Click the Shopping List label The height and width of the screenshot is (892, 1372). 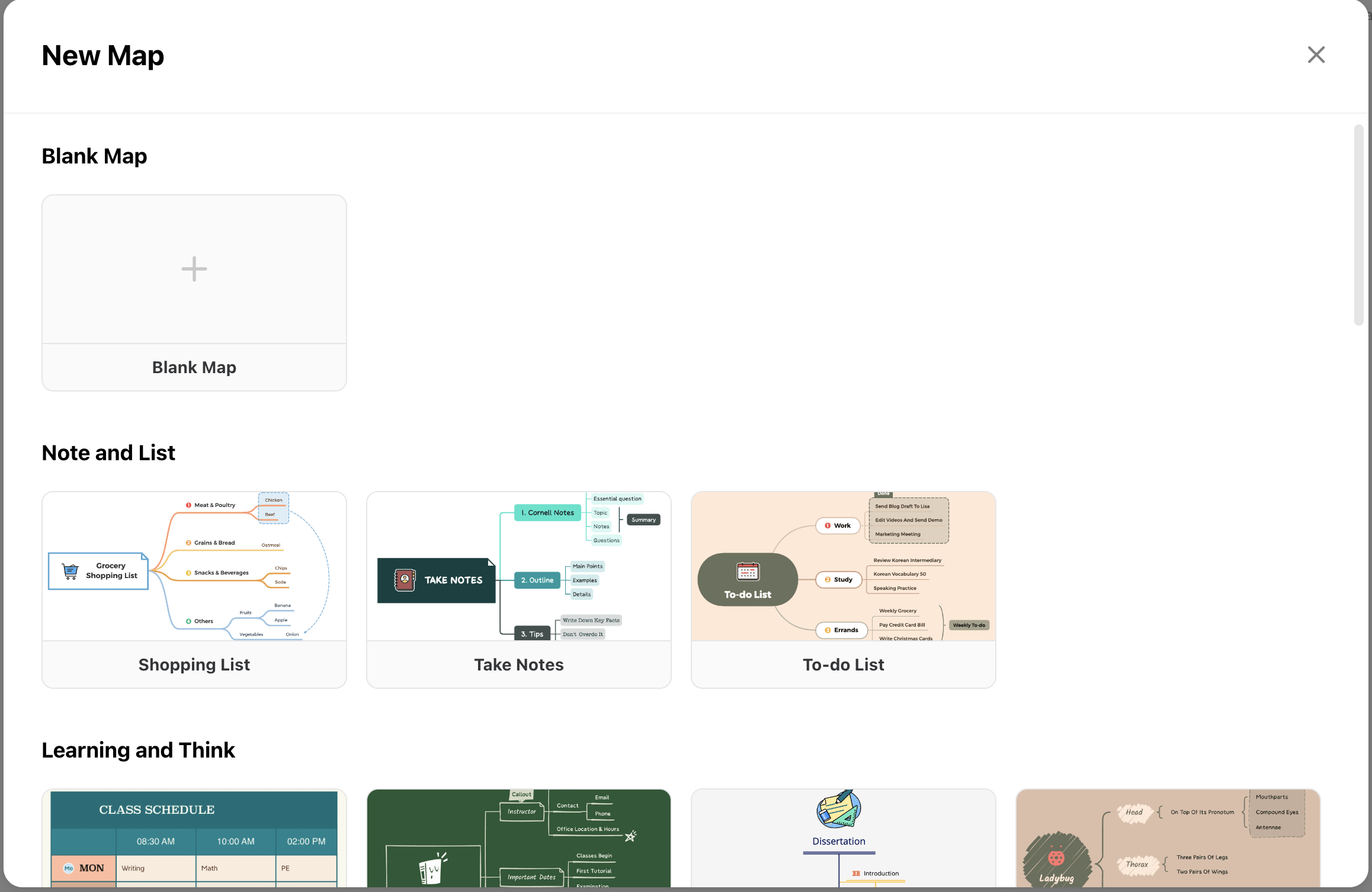click(194, 665)
